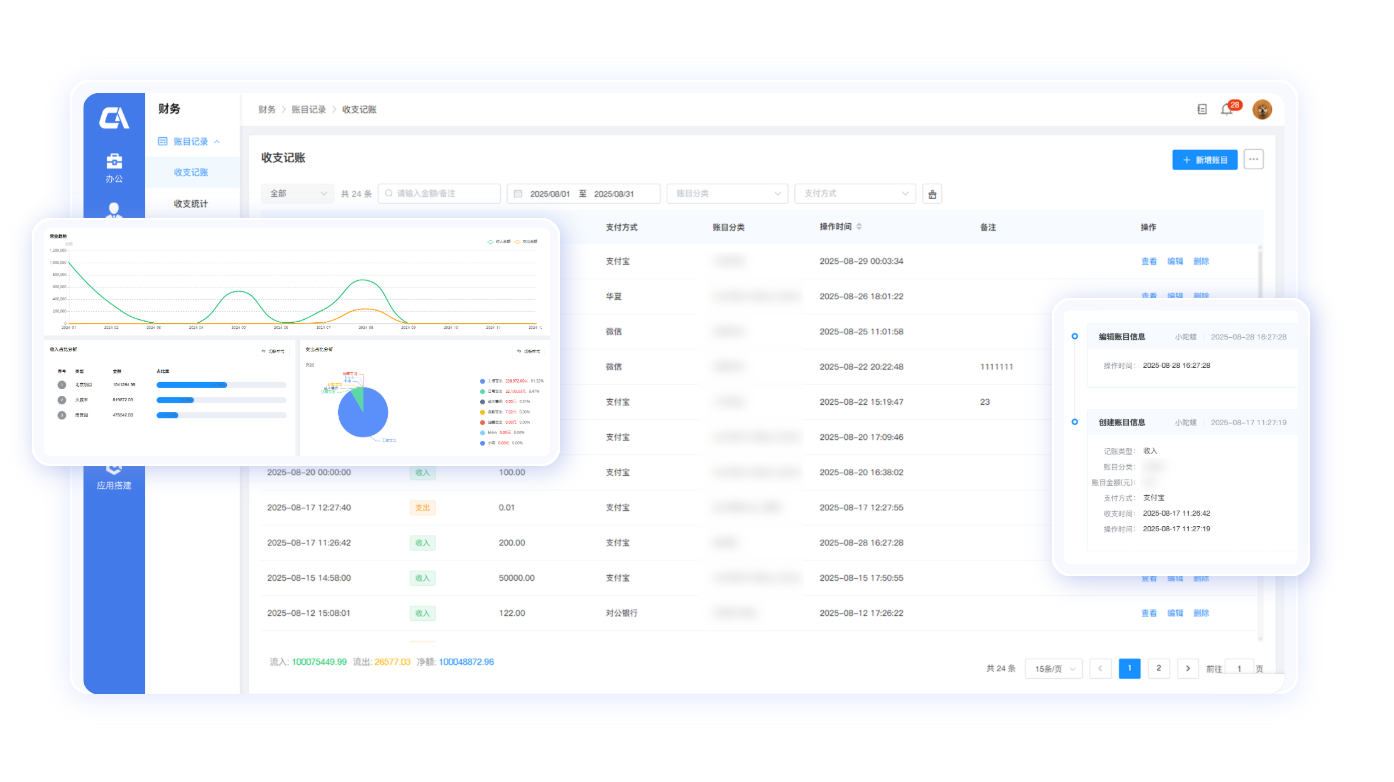The width and height of the screenshot is (1394, 782).
Task: Click the 请输入金额/备注 search field
Action: 440,194
